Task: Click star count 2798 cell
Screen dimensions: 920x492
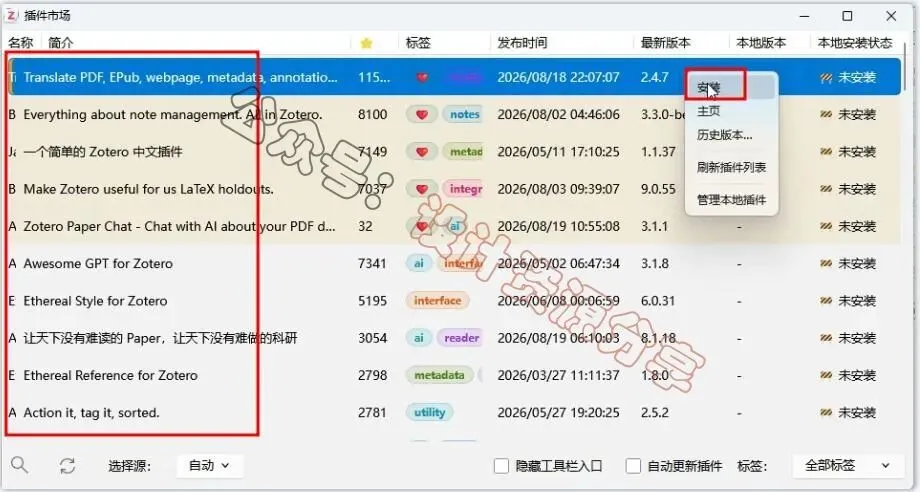Action: [372, 375]
